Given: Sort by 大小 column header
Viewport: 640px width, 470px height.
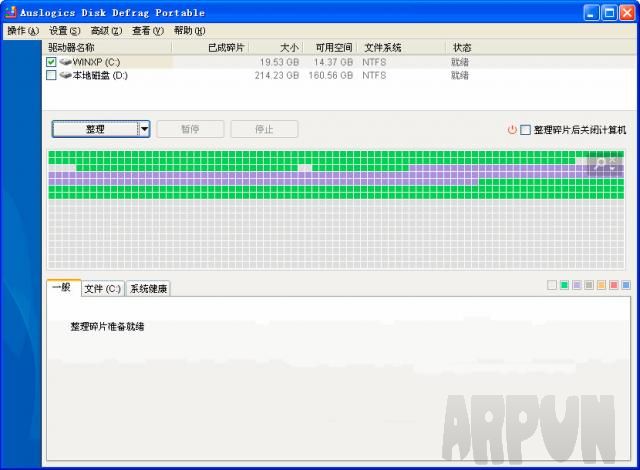Looking at the screenshot, I should click(276, 48).
